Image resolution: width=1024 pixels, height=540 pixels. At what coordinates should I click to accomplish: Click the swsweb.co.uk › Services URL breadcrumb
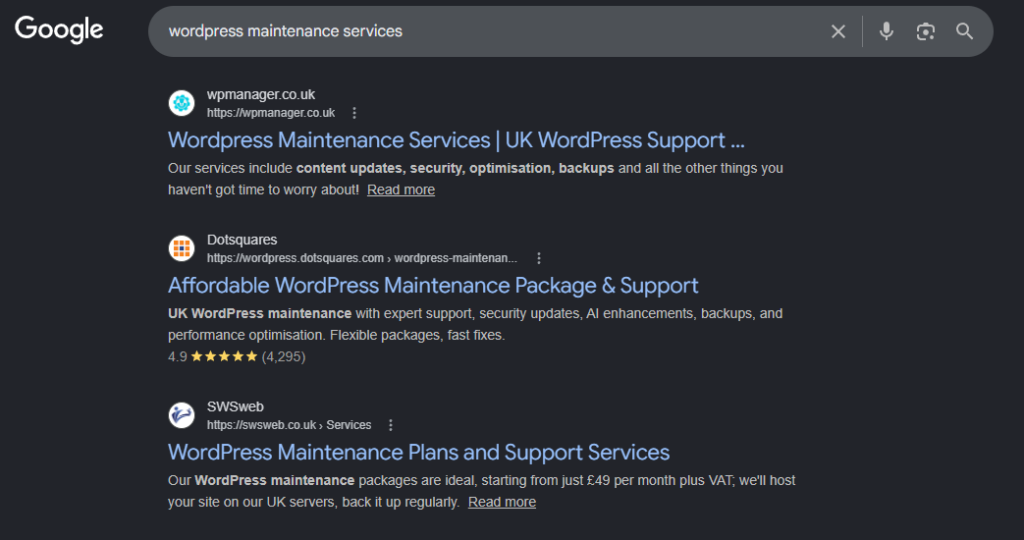tap(289, 425)
